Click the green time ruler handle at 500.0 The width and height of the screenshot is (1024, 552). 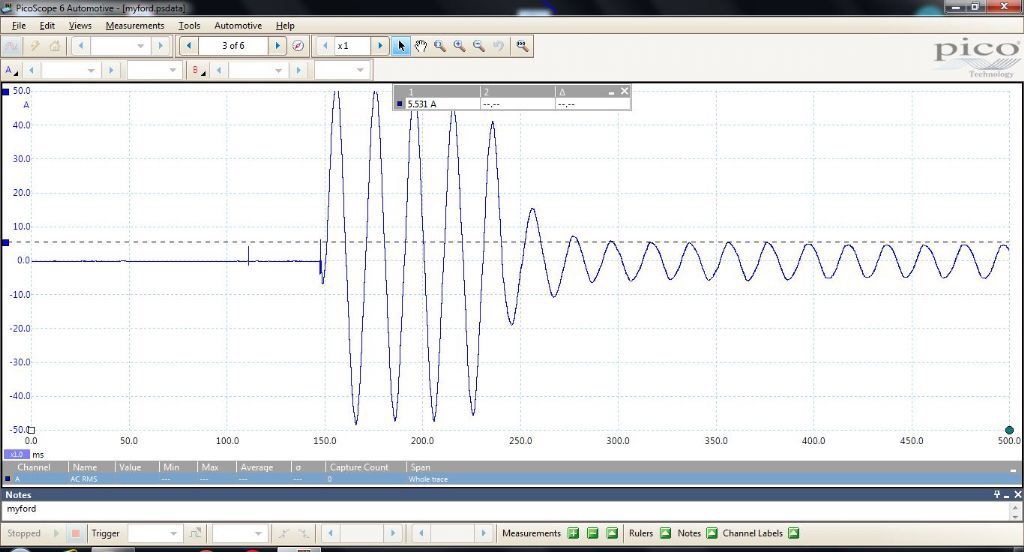[1009, 430]
